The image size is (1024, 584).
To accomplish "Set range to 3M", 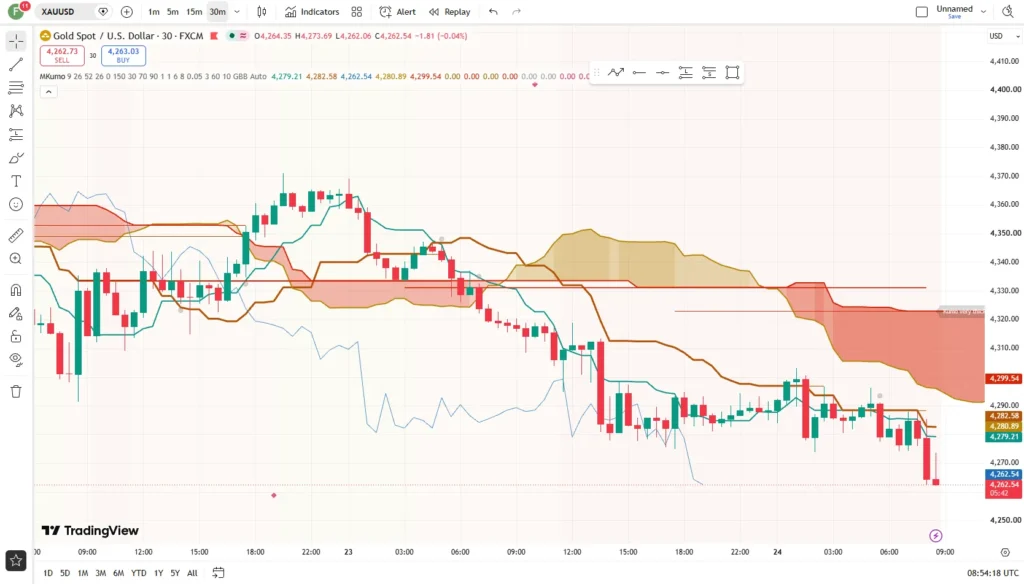I will [101, 573].
